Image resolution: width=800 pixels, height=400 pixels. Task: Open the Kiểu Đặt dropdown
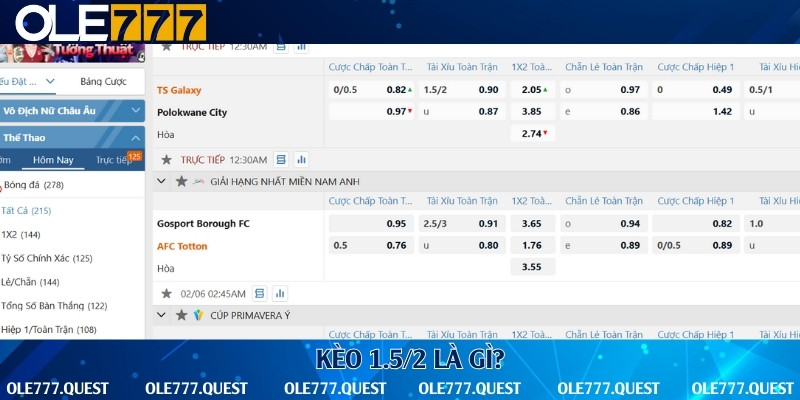pyautogui.click(x=28, y=82)
